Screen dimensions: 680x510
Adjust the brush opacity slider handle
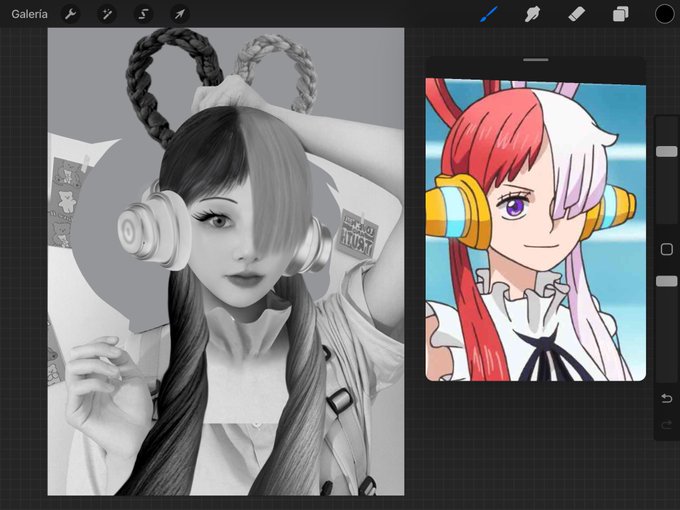(x=667, y=281)
